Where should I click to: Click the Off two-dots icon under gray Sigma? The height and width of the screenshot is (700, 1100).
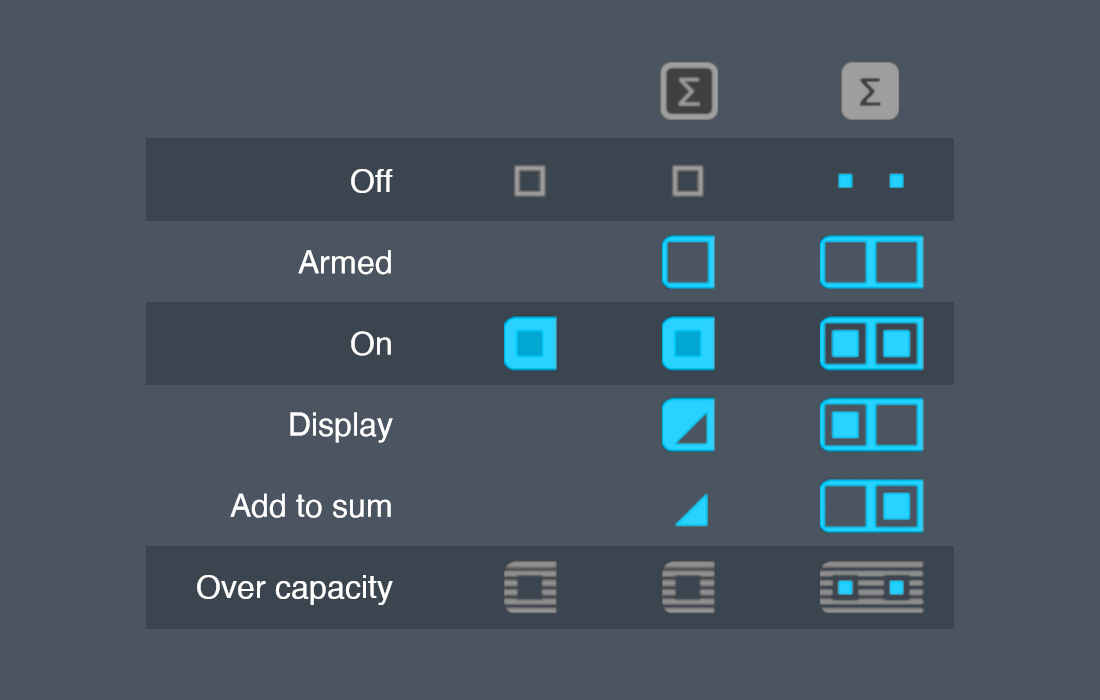871,181
